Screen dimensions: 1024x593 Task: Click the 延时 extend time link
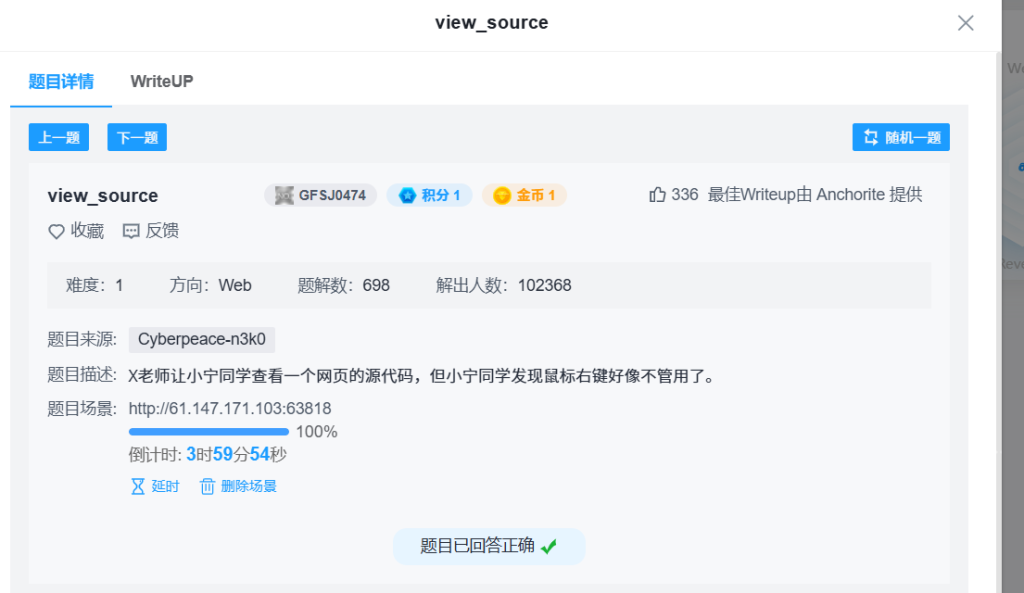pyautogui.click(x=165, y=487)
